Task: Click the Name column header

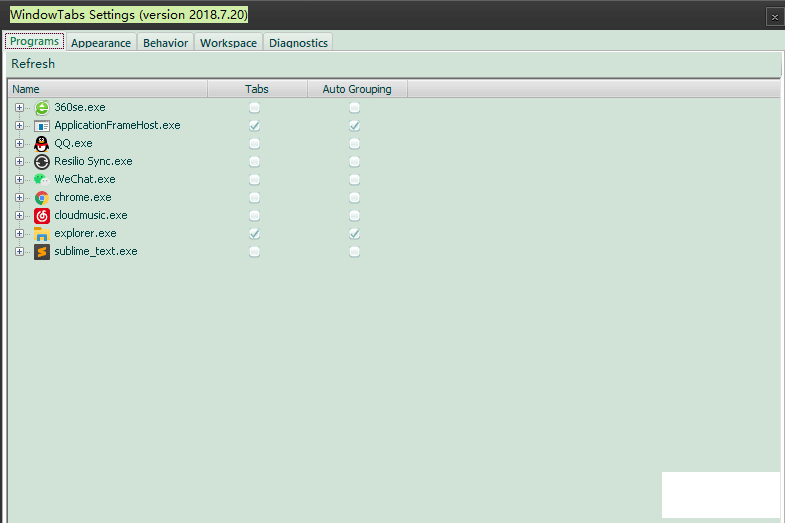Action: pyautogui.click(x=107, y=89)
